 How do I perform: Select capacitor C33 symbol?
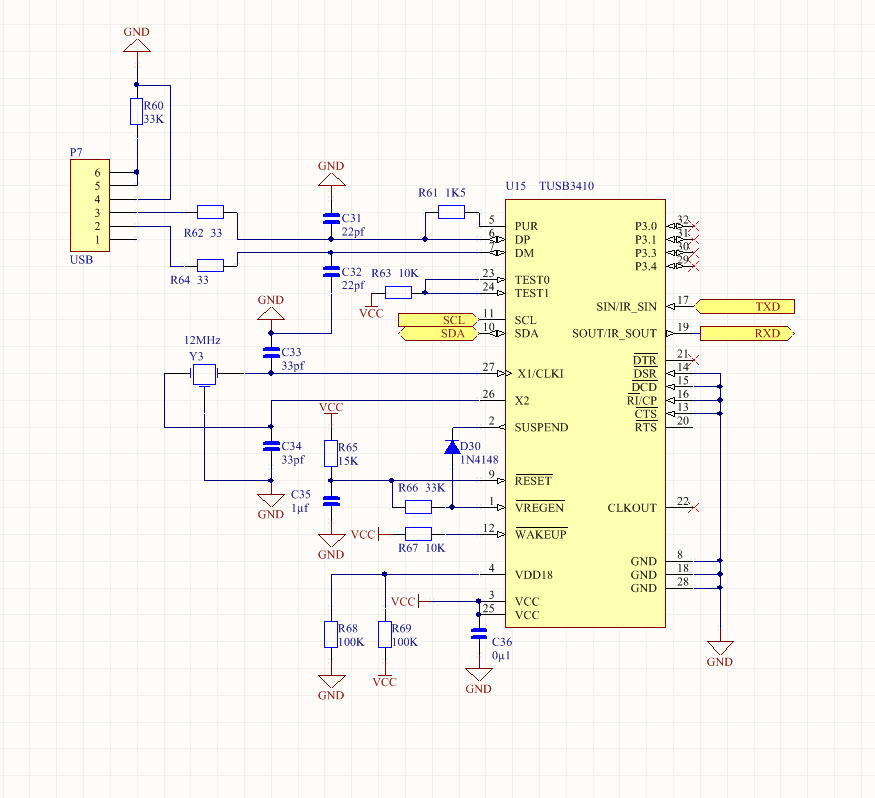tap(271, 352)
